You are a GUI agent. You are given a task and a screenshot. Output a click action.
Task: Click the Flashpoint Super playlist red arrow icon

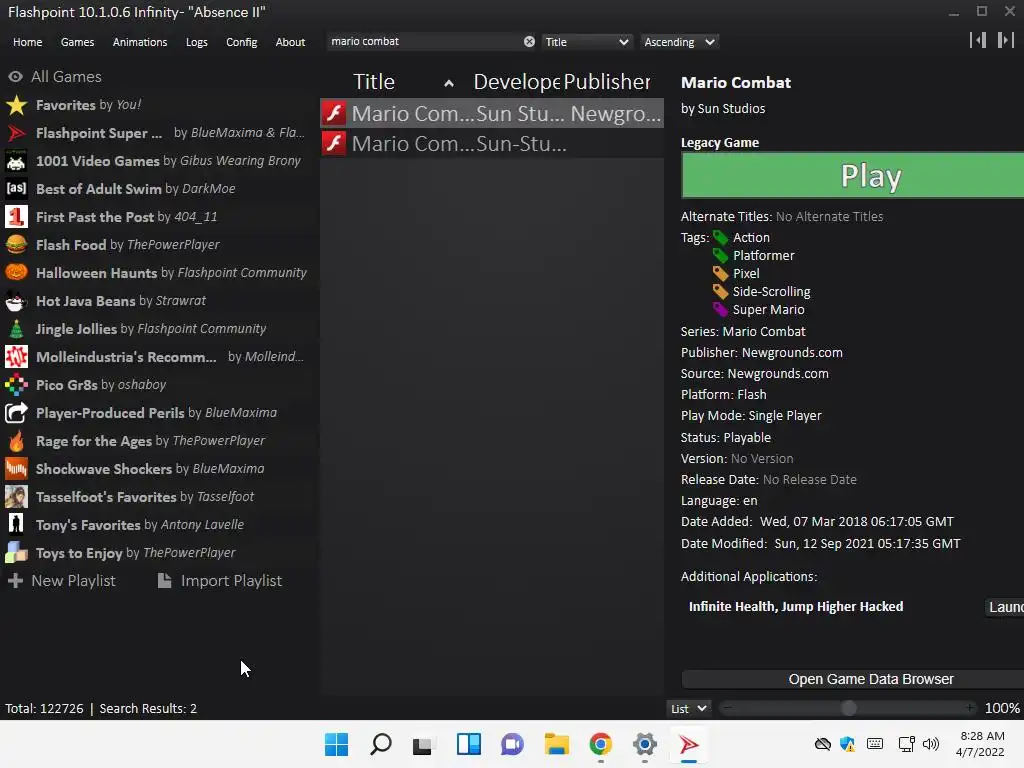(x=16, y=133)
